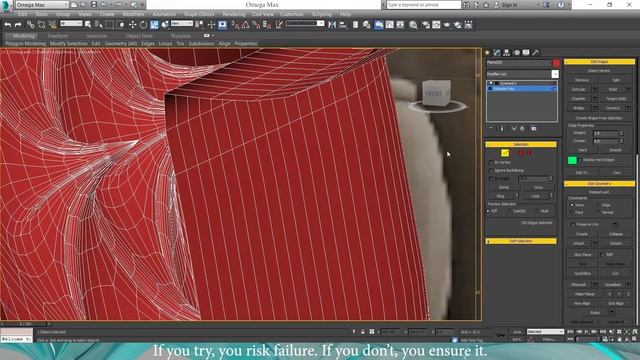Click the Pin Stack icon
The height and width of the screenshot is (360, 640).
point(491,129)
